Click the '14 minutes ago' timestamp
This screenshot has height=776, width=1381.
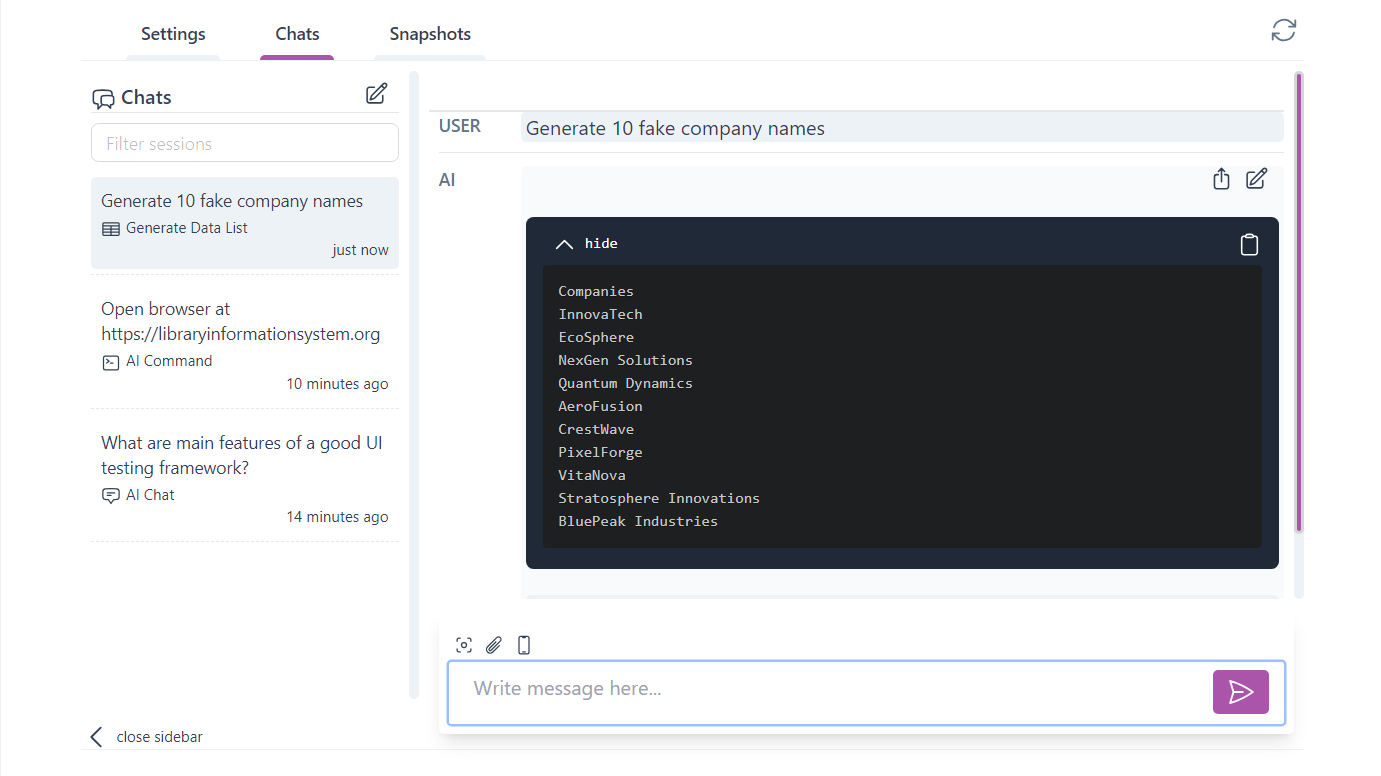[x=337, y=517]
